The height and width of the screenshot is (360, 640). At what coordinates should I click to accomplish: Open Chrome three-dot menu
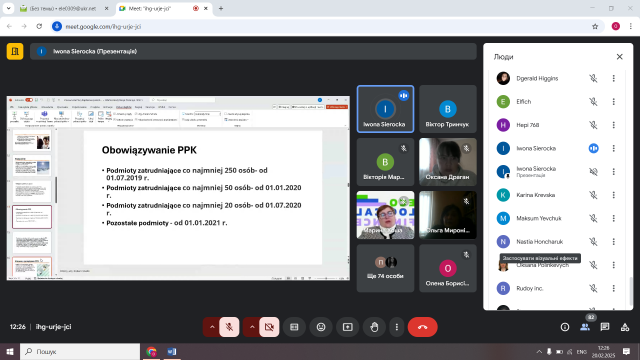pos(631,26)
